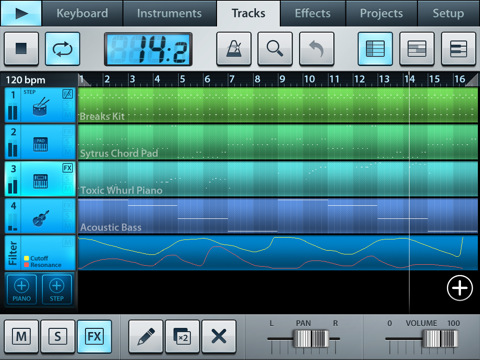
Task: Toggle the loop mode button
Action: (x=62, y=49)
